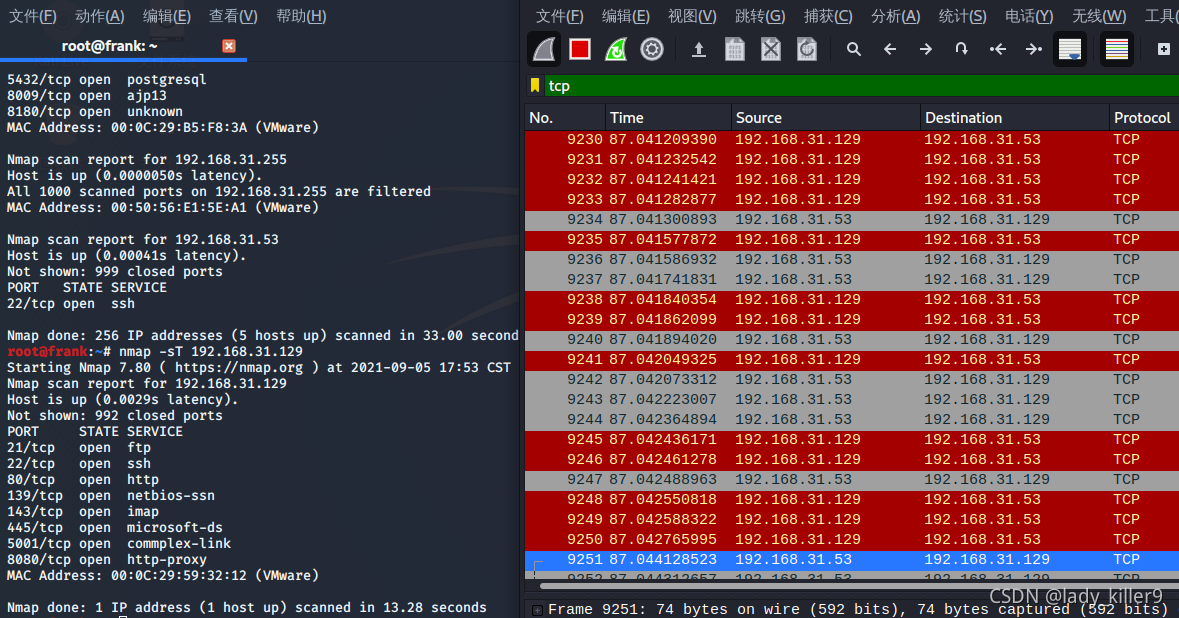Select packet number 9247 row
The height and width of the screenshot is (618, 1179).
[852, 480]
